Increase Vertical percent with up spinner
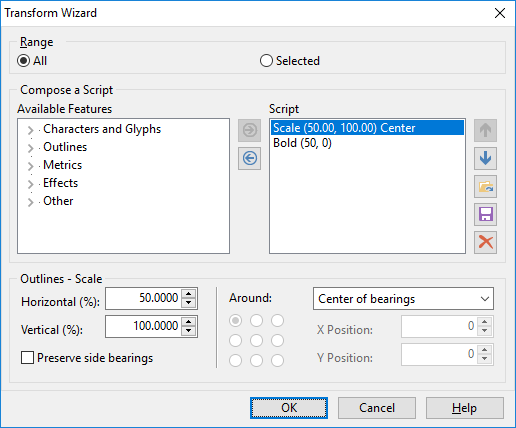The width and height of the screenshot is (516, 428). coord(189,322)
